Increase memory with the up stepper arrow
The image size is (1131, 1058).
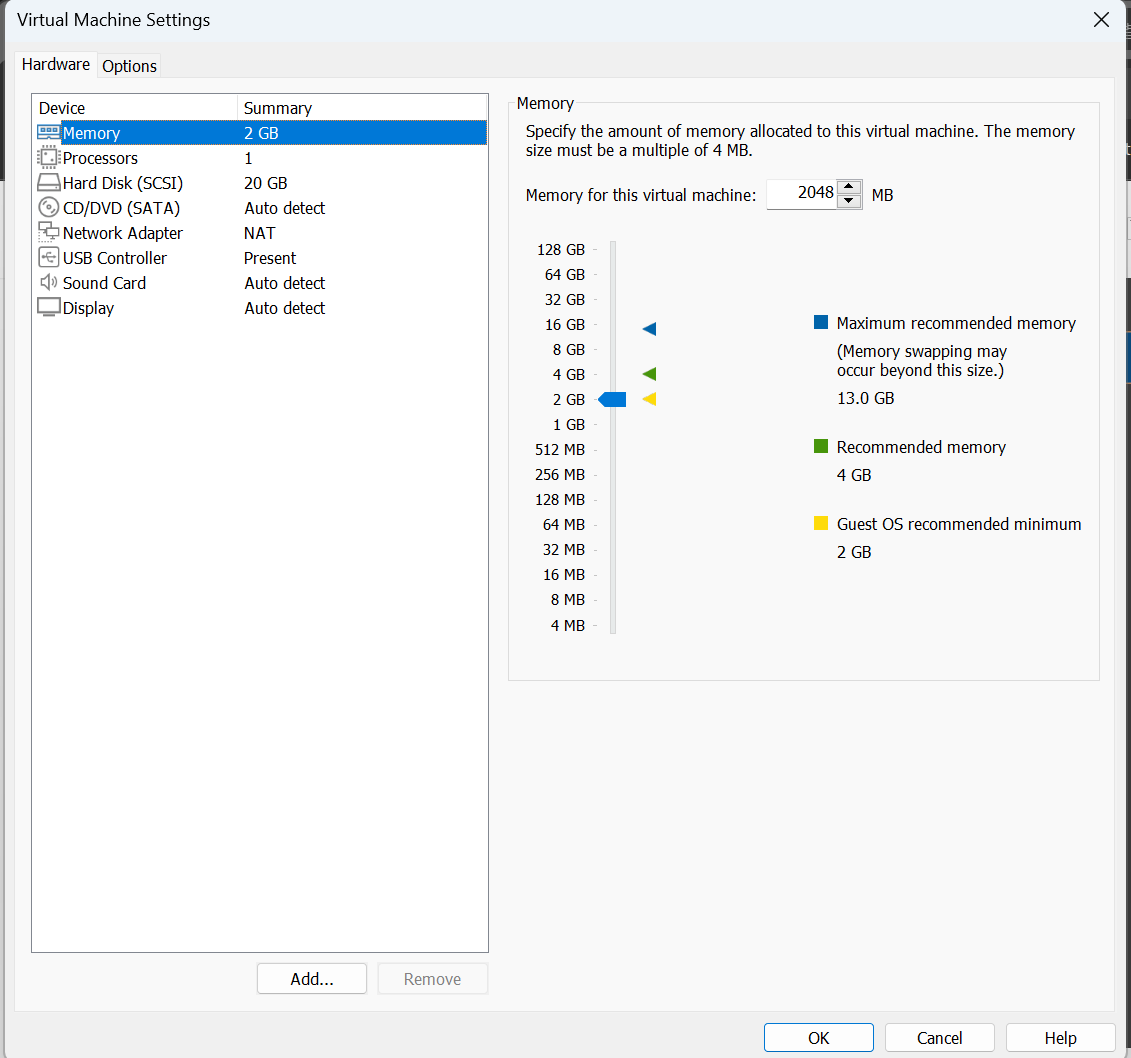point(849,187)
